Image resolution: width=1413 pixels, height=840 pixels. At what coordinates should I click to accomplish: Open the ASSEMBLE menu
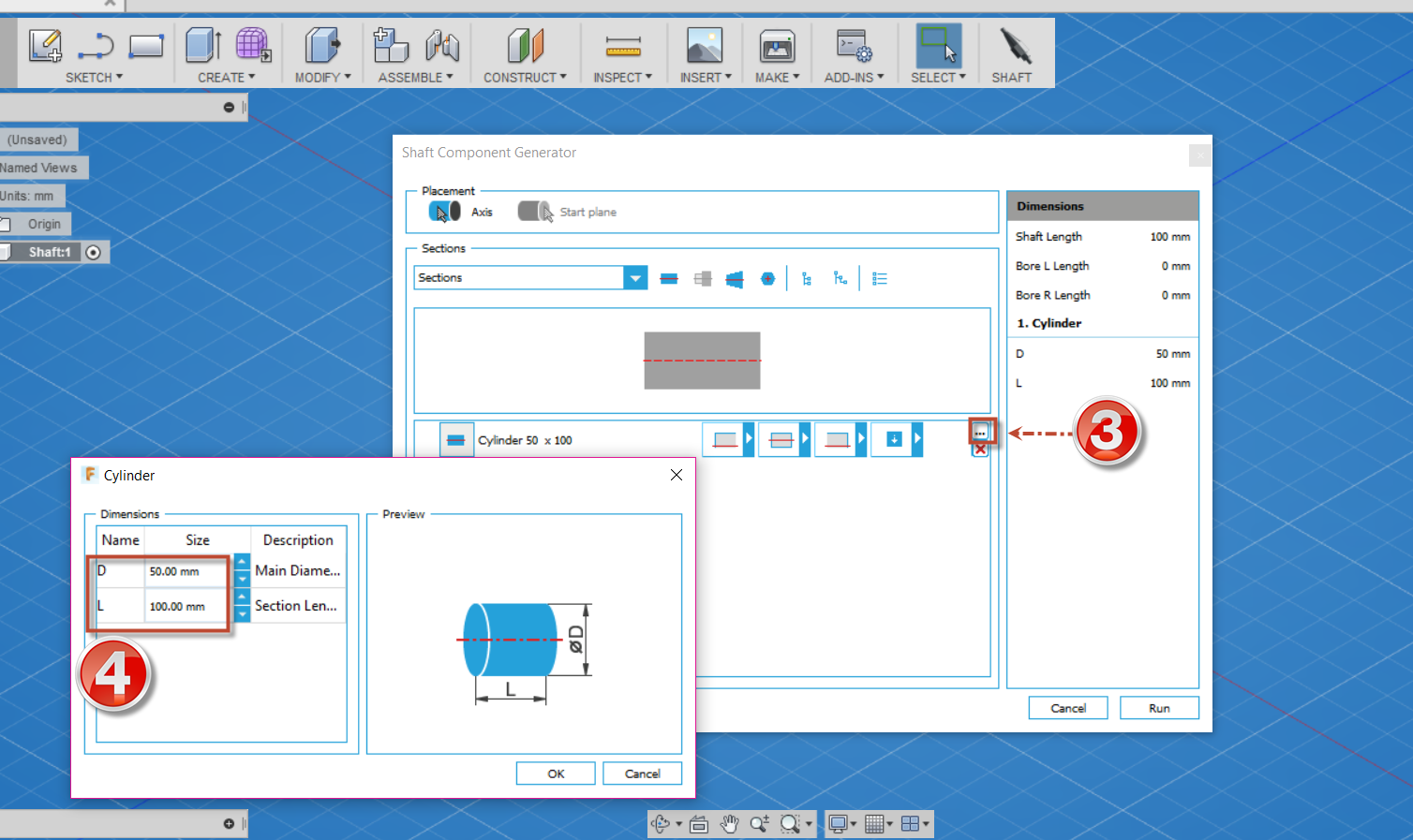416,77
